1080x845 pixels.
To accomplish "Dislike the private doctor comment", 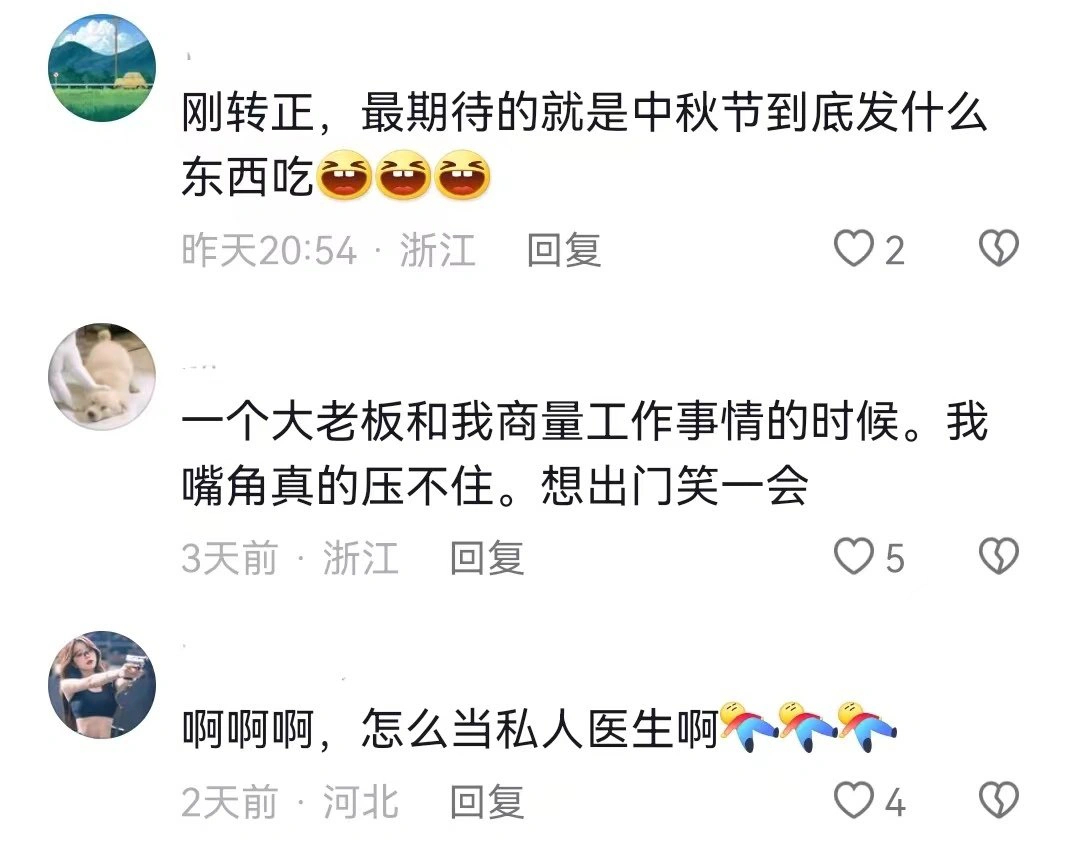I will pos(999,800).
